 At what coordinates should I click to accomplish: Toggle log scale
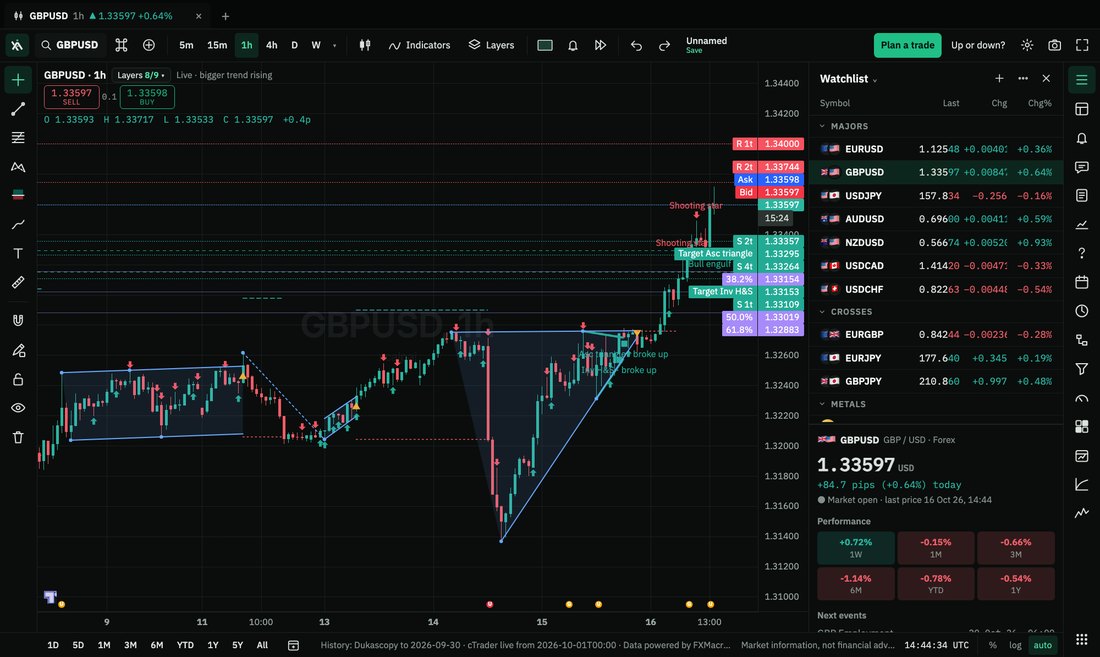(x=1015, y=645)
